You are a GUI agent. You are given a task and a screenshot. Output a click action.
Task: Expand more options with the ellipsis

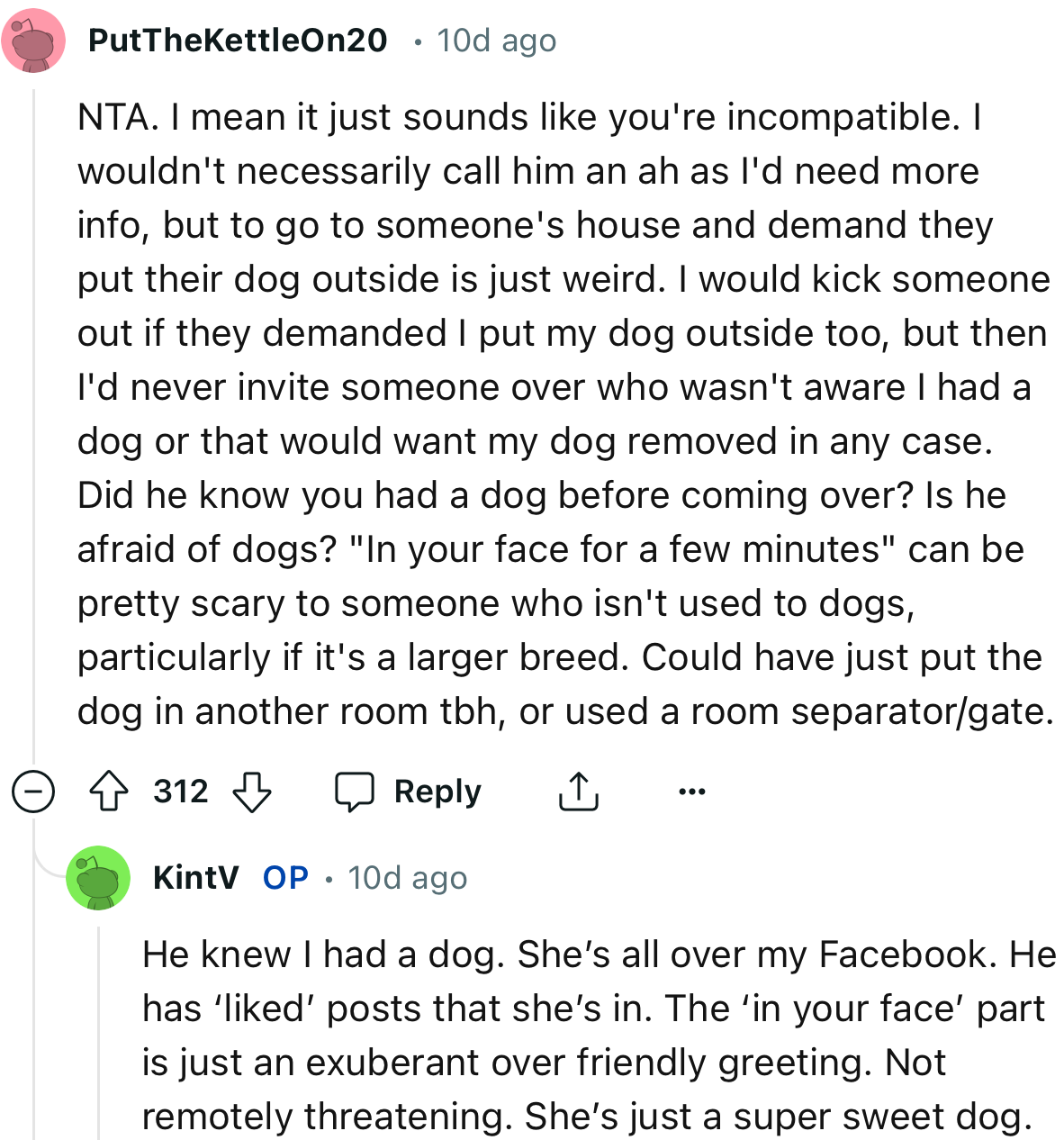pyautogui.click(x=691, y=792)
